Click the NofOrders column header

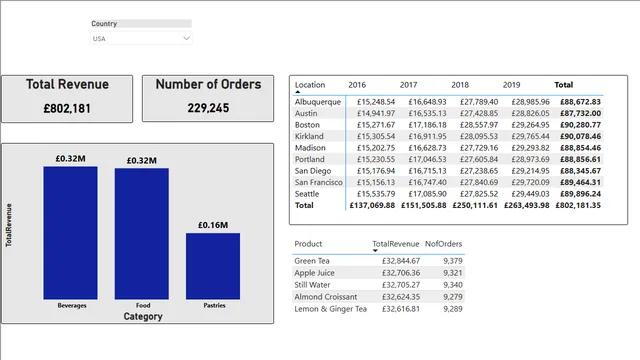tap(444, 244)
